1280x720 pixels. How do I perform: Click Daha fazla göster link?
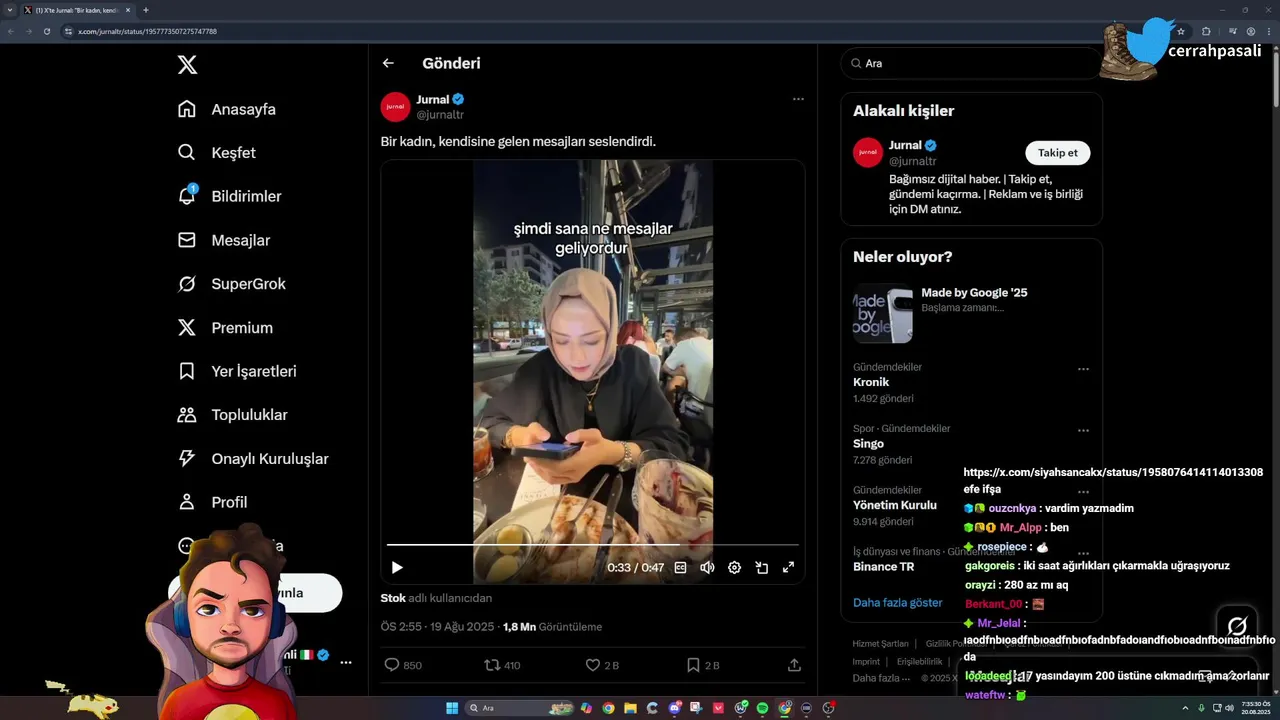tap(897, 603)
